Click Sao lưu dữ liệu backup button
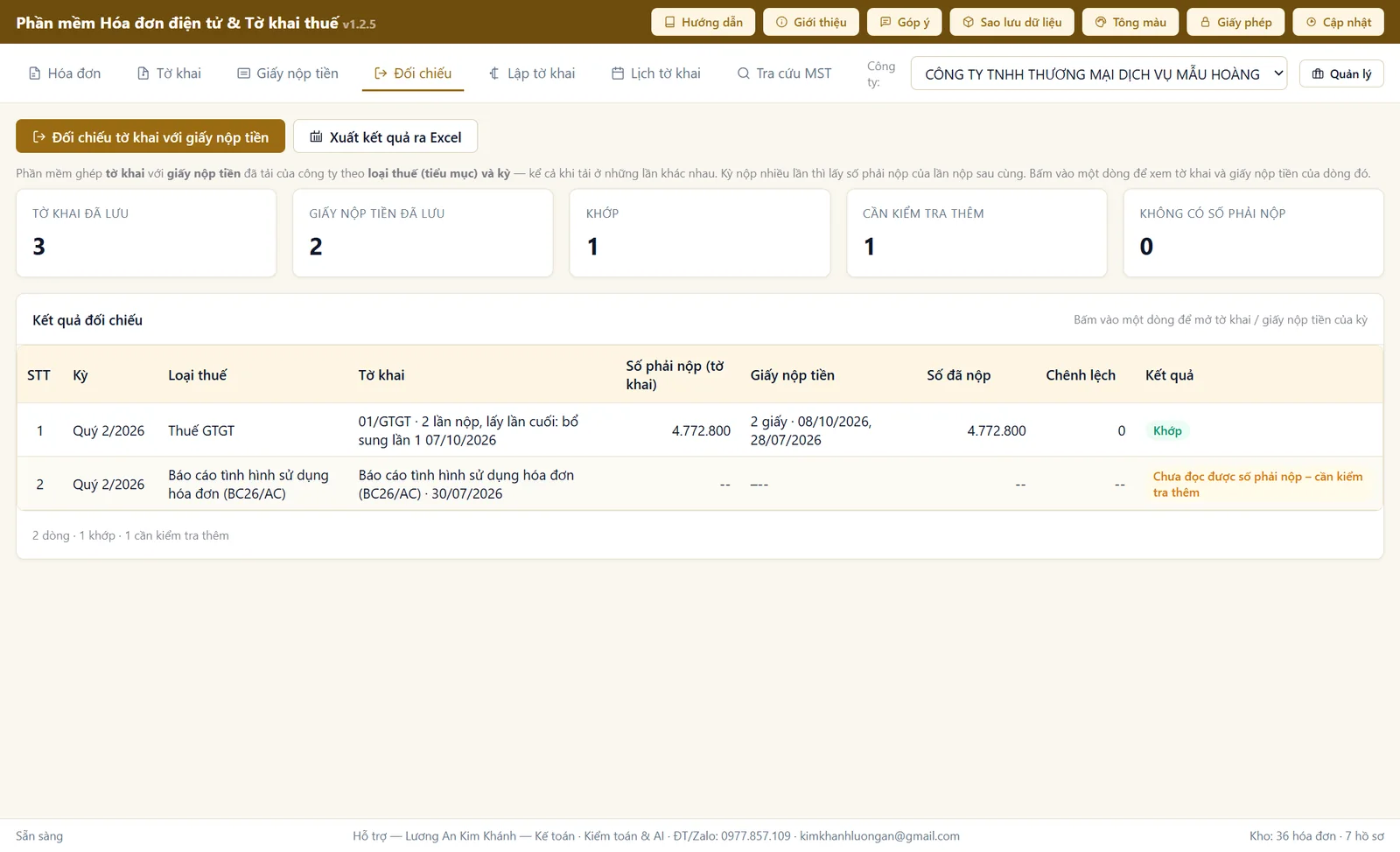Viewport: 1400px width, 852px height. [x=1011, y=22]
